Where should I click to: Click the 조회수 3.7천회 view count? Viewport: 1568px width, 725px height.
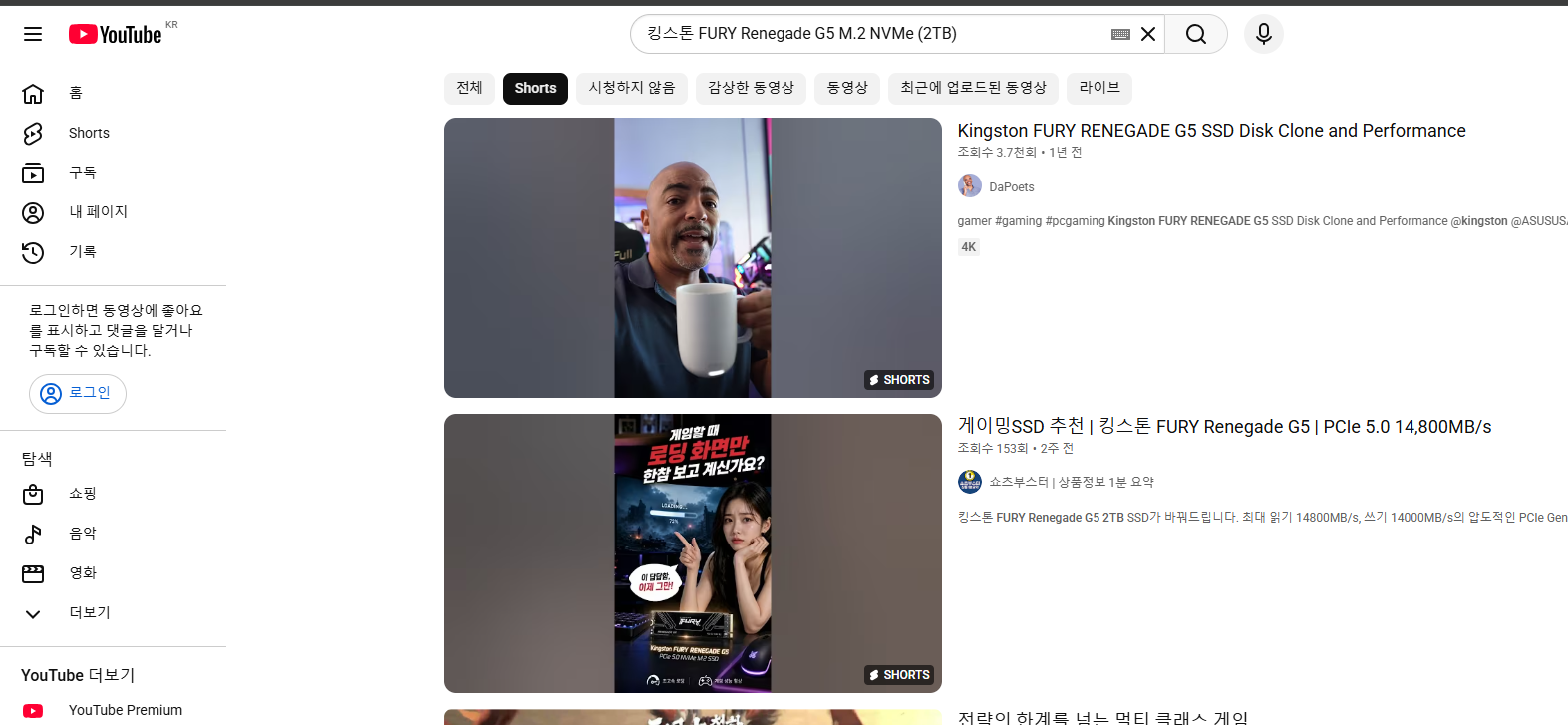(x=997, y=153)
